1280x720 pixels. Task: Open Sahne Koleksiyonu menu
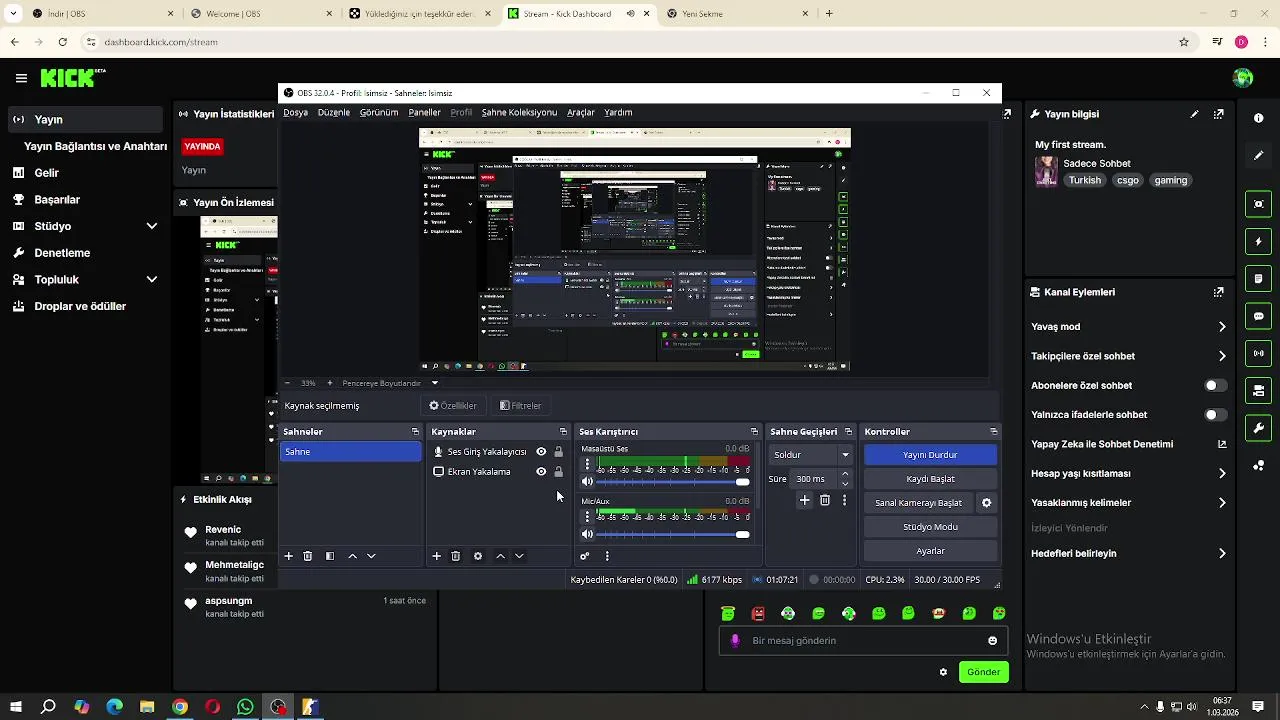click(x=519, y=113)
